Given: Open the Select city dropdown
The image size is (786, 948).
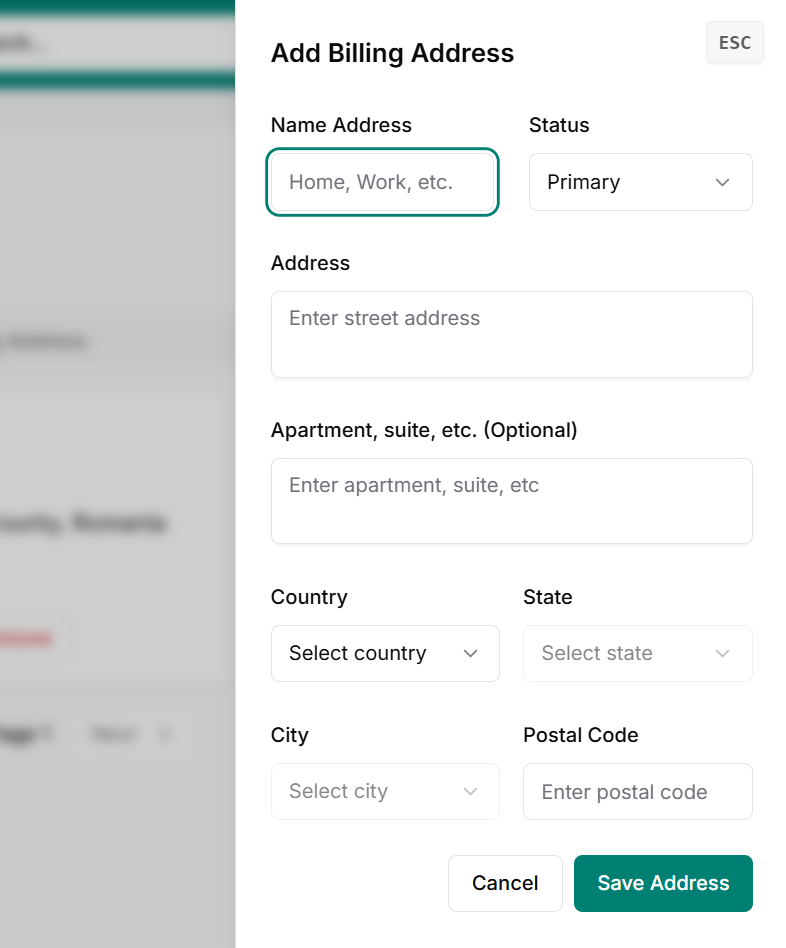Looking at the screenshot, I should tap(384, 791).
